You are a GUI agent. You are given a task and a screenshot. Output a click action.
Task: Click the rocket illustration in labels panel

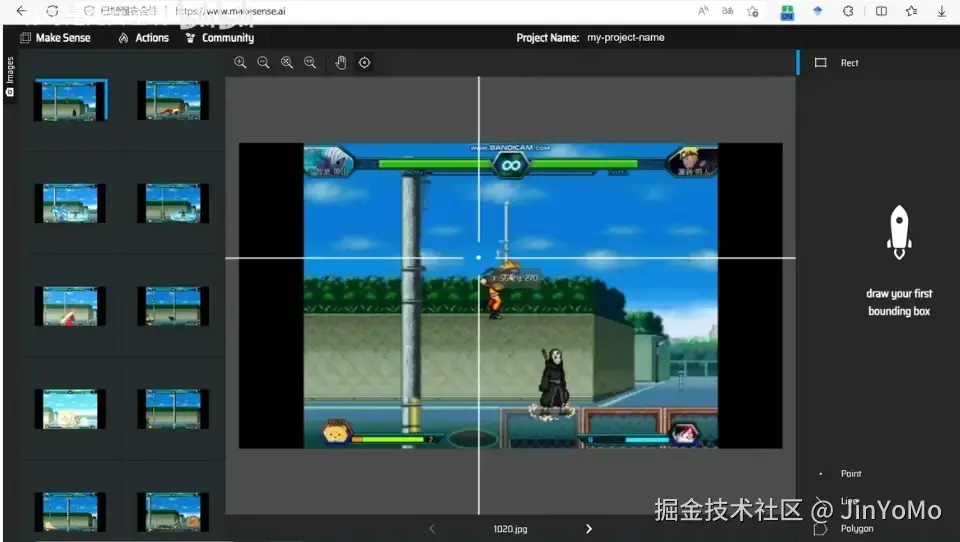click(x=899, y=232)
